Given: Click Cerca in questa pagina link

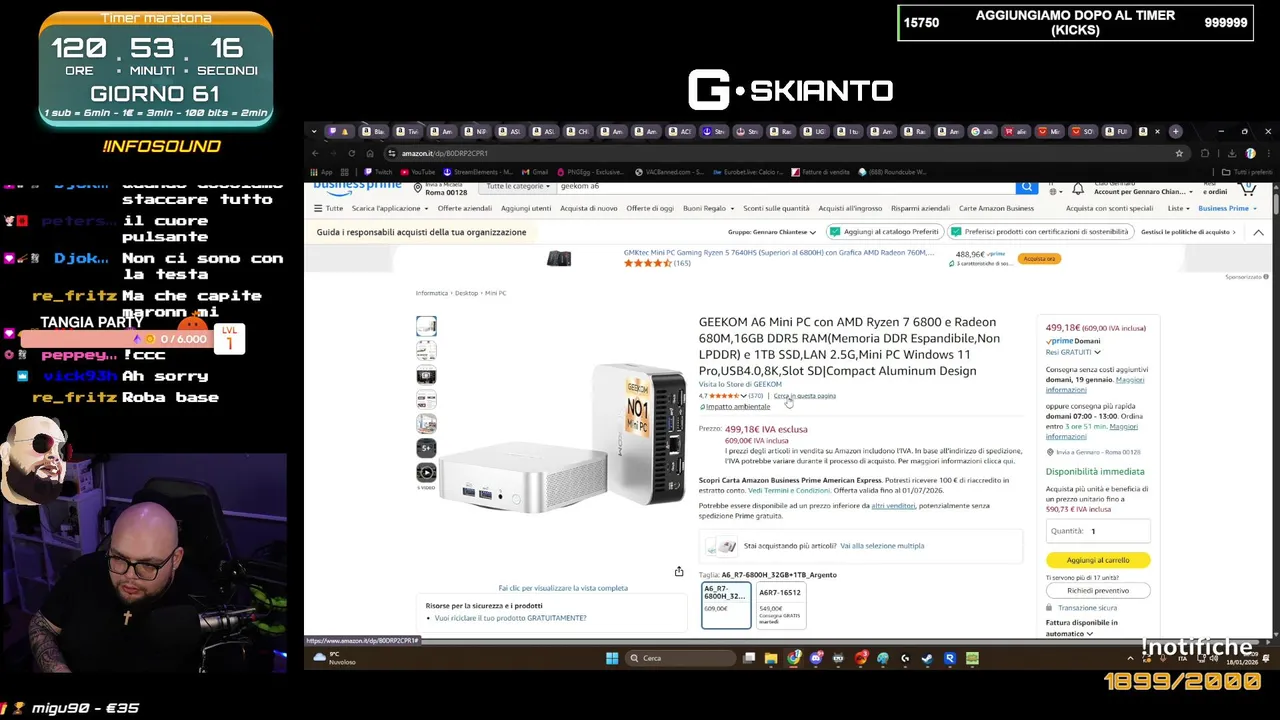Looking at the screenshot, I should point(804,396).
